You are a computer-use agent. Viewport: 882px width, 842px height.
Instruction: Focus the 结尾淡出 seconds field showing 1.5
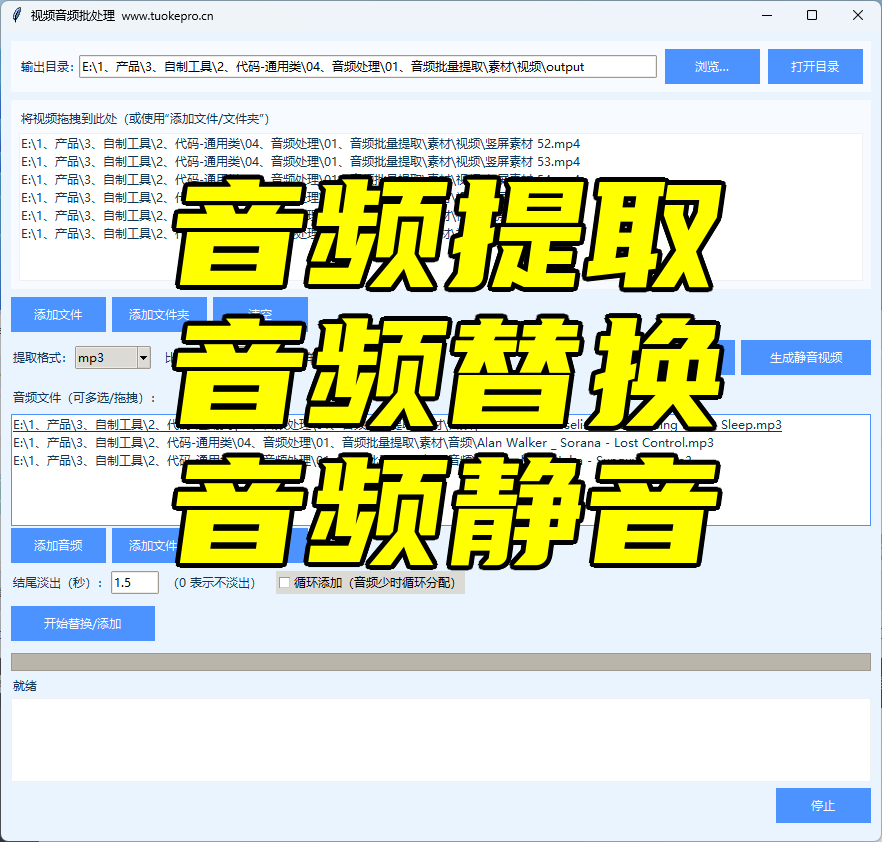coord(135,583)
